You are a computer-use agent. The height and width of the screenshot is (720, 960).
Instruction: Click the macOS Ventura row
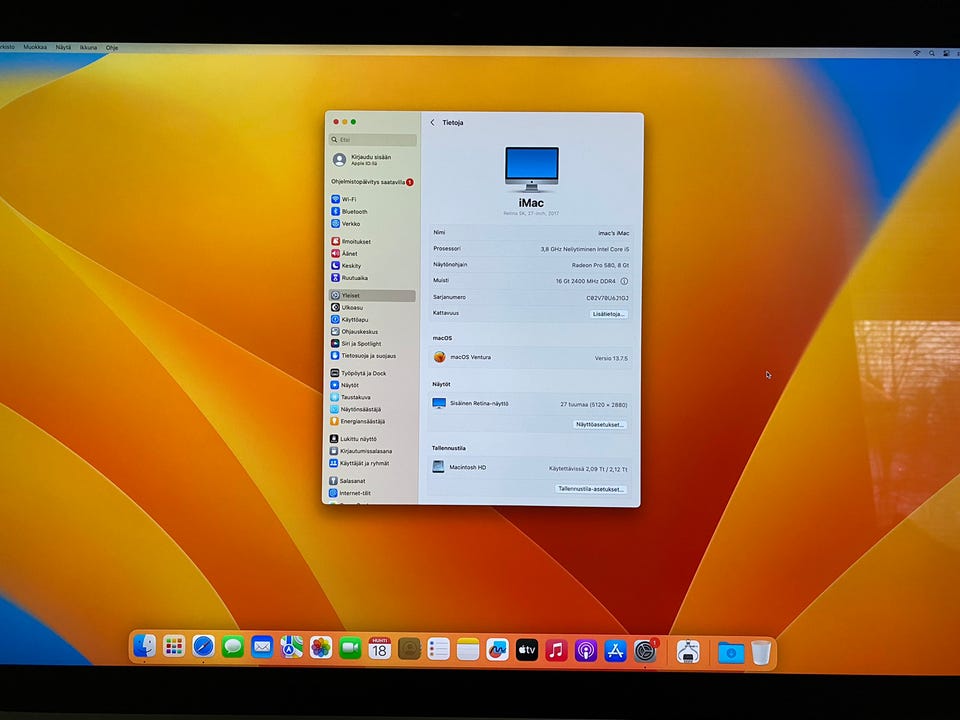click(530, 358)
